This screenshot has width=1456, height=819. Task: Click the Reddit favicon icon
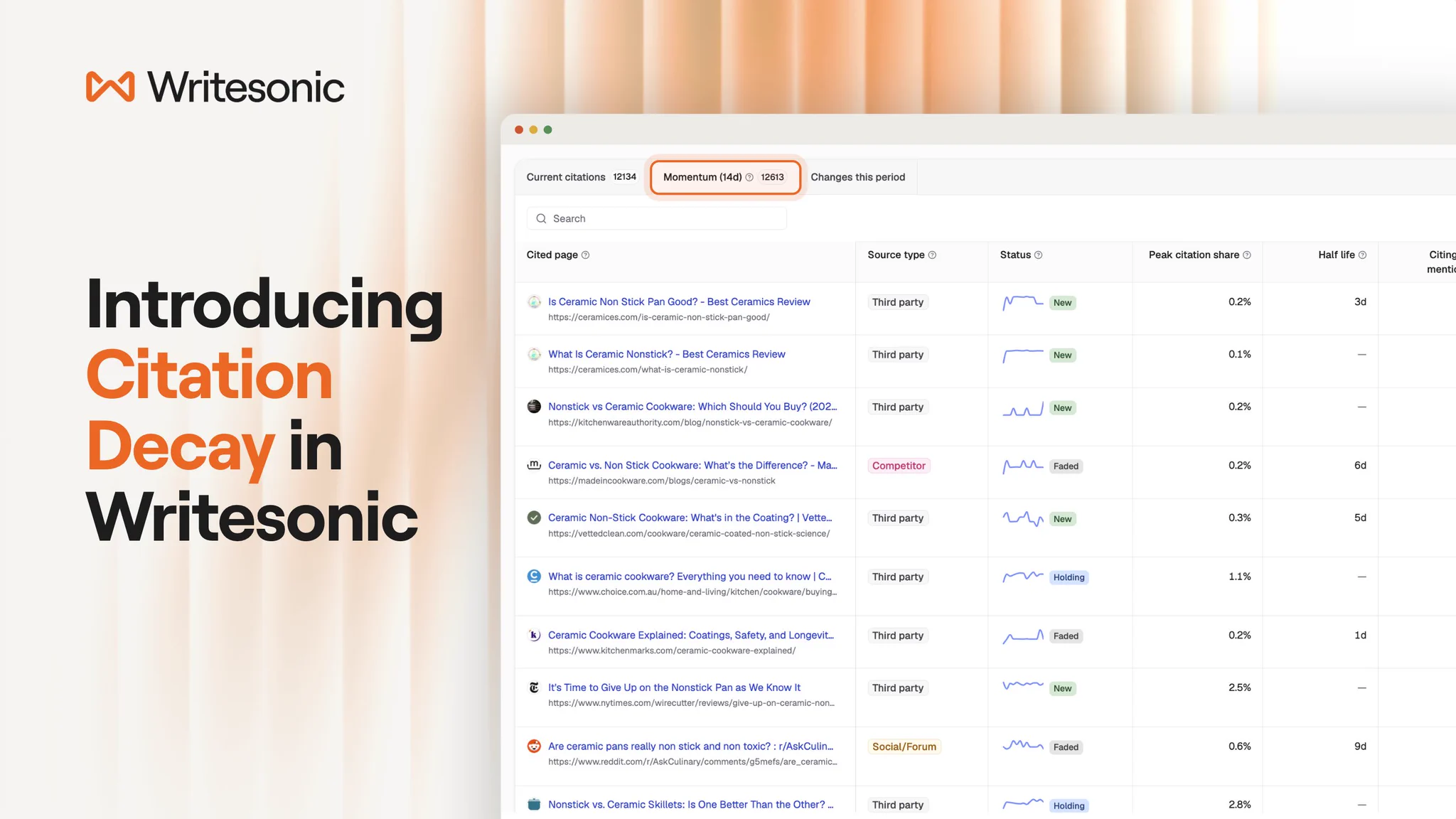pyautogui.click(x=534, y=746)
